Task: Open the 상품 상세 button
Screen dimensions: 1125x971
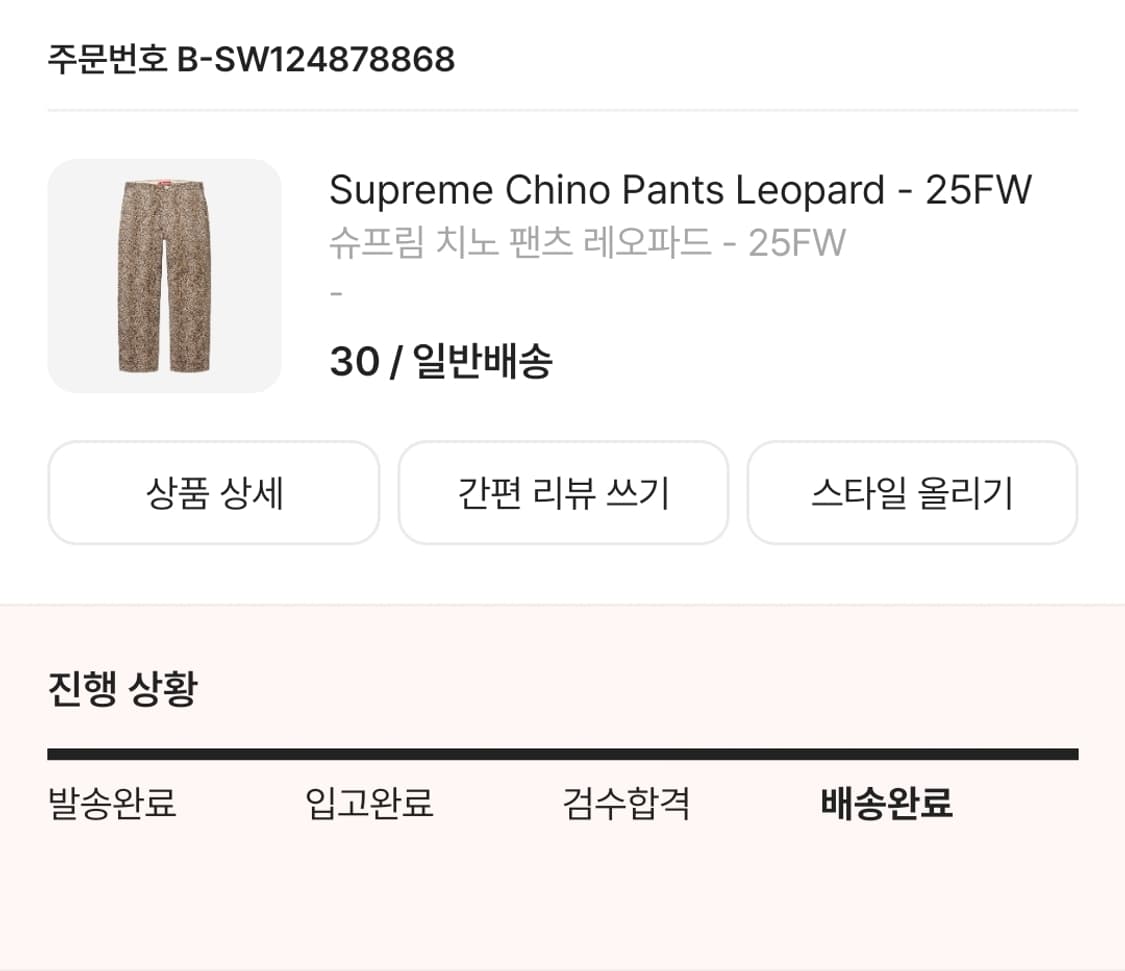Action: point(213,492)
